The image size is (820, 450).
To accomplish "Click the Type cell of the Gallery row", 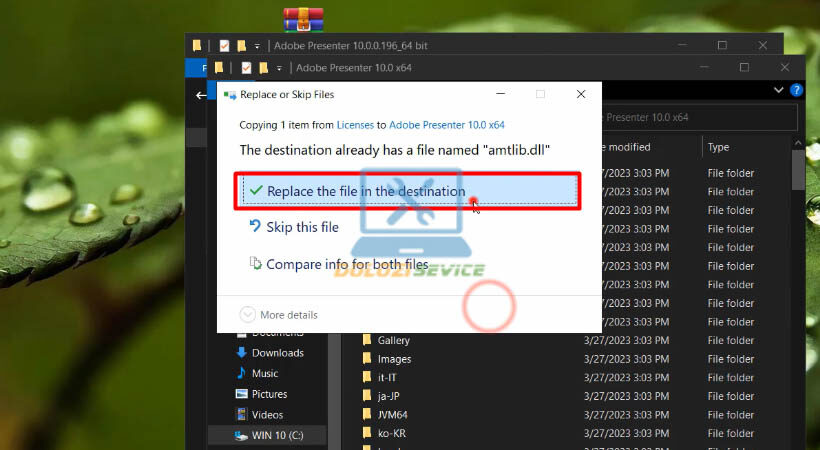I will [x=731, y=341].
